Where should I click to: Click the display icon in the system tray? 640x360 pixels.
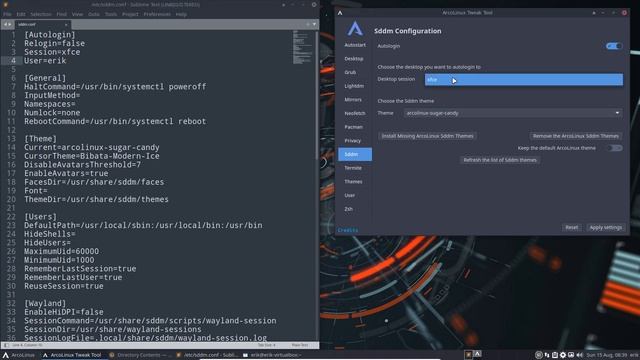[x=571, y=355]
